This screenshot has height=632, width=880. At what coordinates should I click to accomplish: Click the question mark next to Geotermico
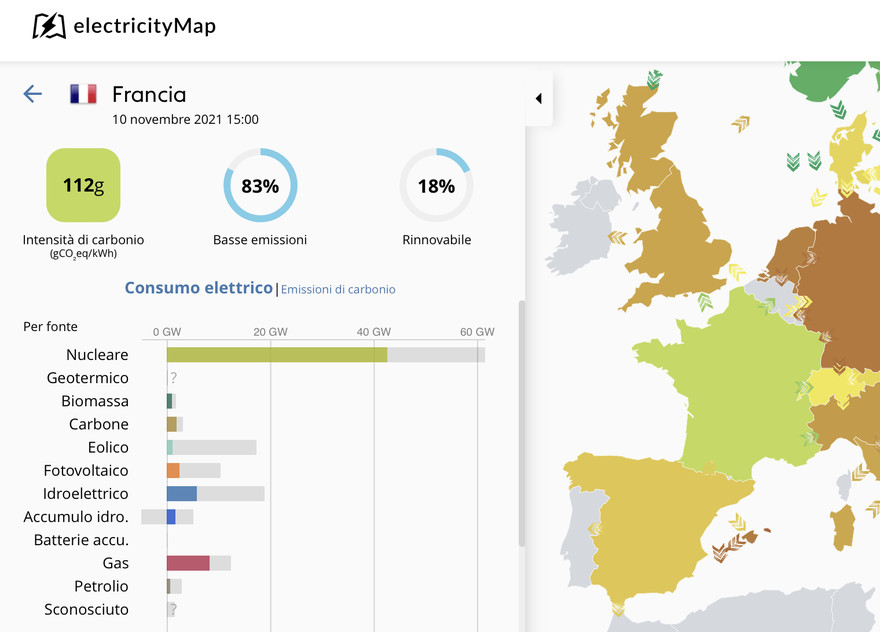[x=173, y=378]
